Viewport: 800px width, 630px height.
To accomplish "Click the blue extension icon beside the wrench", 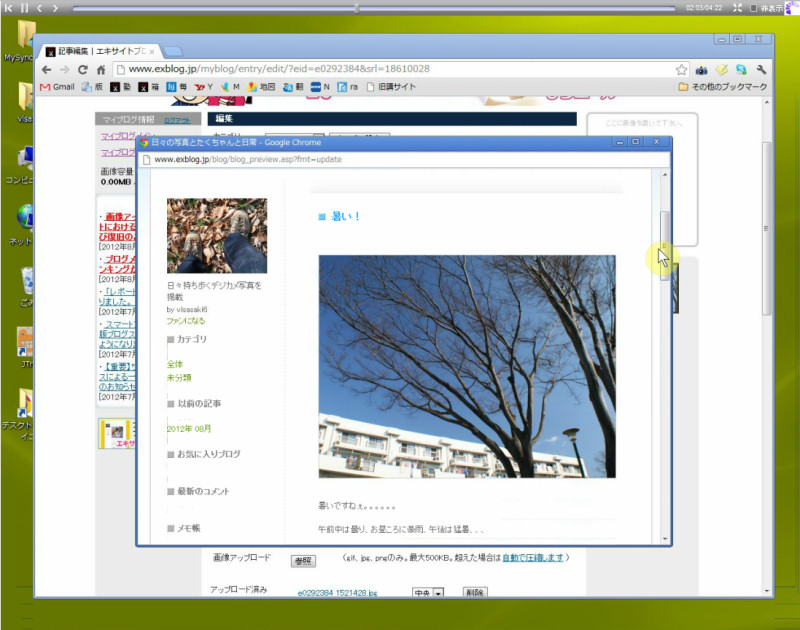I will [741, 69].
